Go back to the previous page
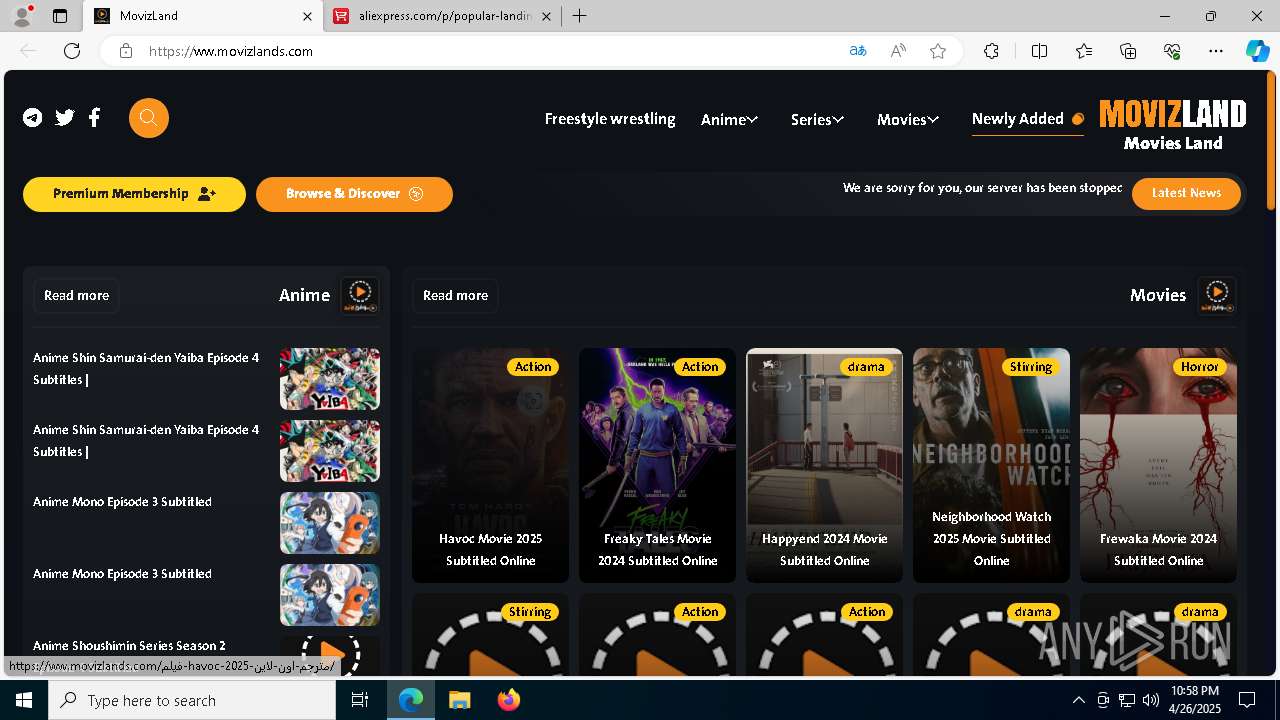This screenshot has height=720, width=1280. pyautogui.click(x=28, y=51)
